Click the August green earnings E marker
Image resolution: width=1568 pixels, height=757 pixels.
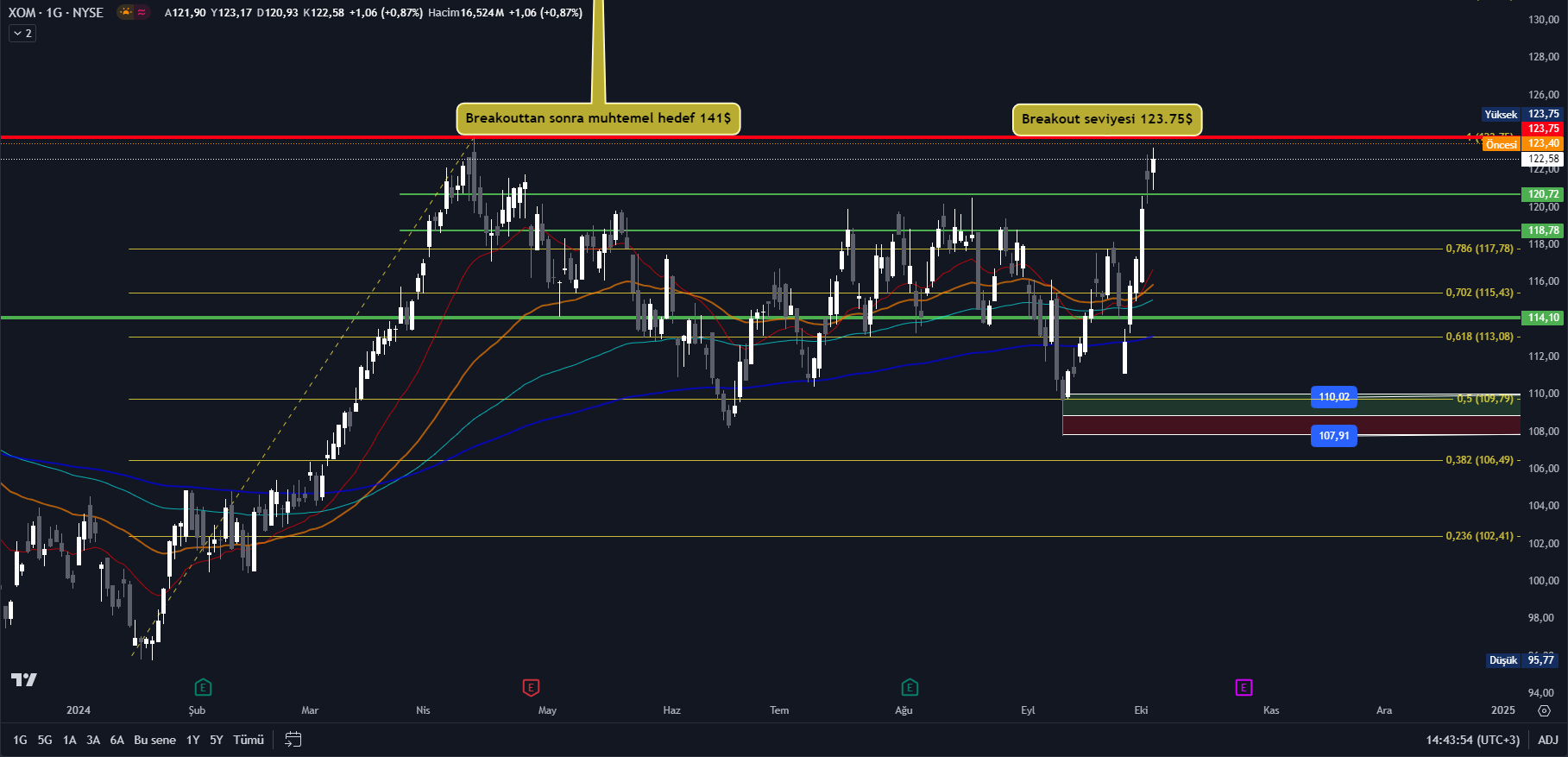(910, 687)
